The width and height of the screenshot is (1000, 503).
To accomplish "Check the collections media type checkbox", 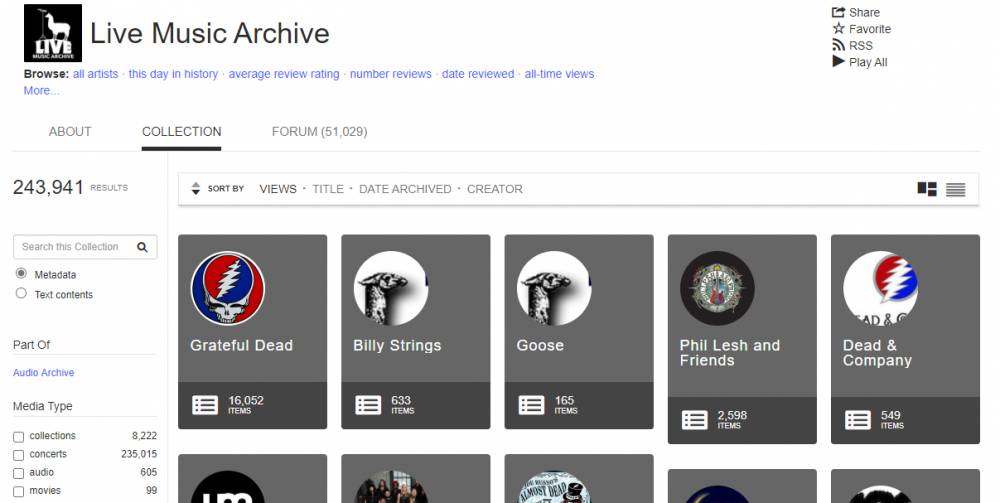I will point(18,437).
